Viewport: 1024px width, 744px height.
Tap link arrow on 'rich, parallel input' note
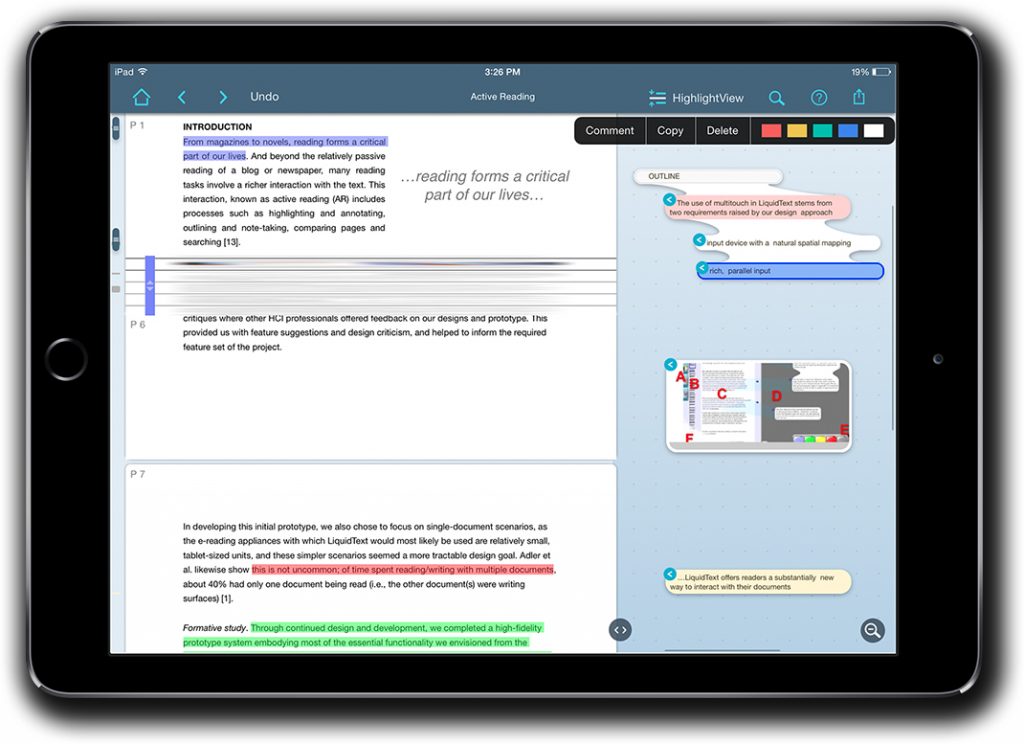tap(702, 268)
